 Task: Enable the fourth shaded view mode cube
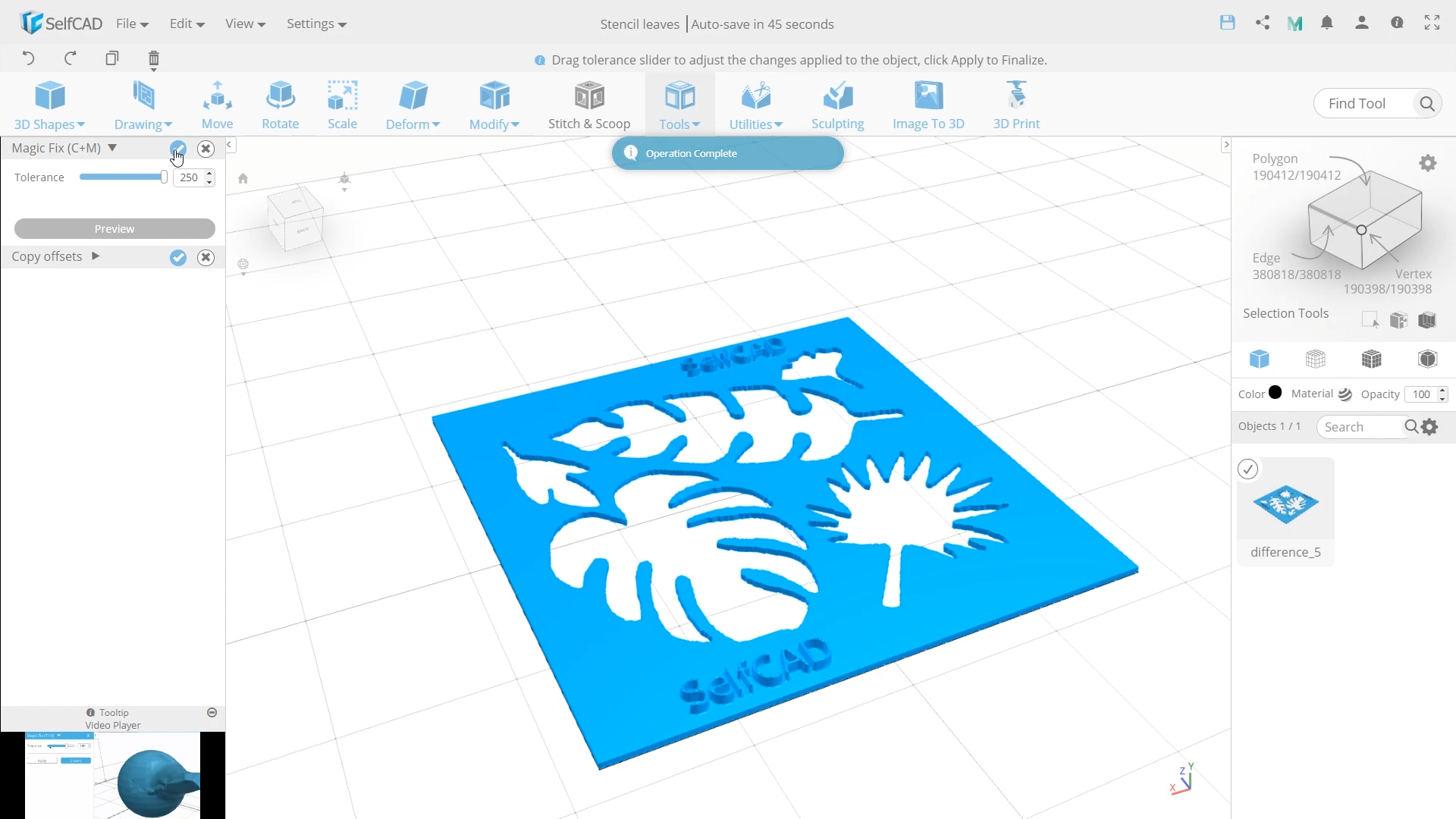(x=1428, y=359)
